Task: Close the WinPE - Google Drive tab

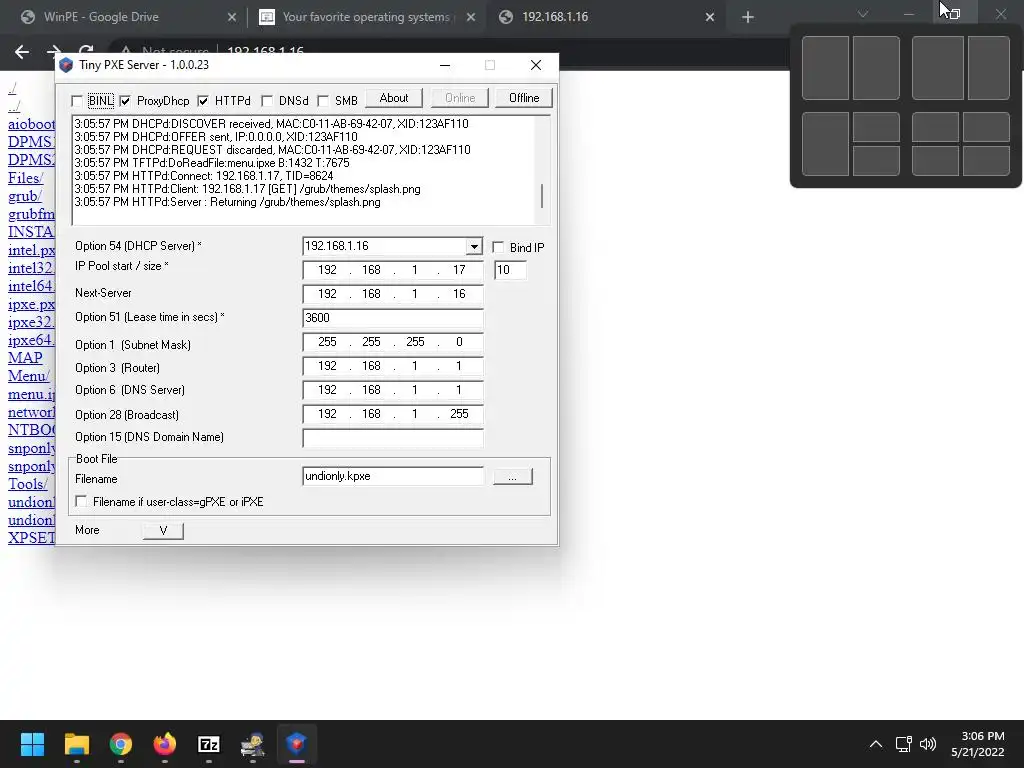Action: tap(232, 17)
